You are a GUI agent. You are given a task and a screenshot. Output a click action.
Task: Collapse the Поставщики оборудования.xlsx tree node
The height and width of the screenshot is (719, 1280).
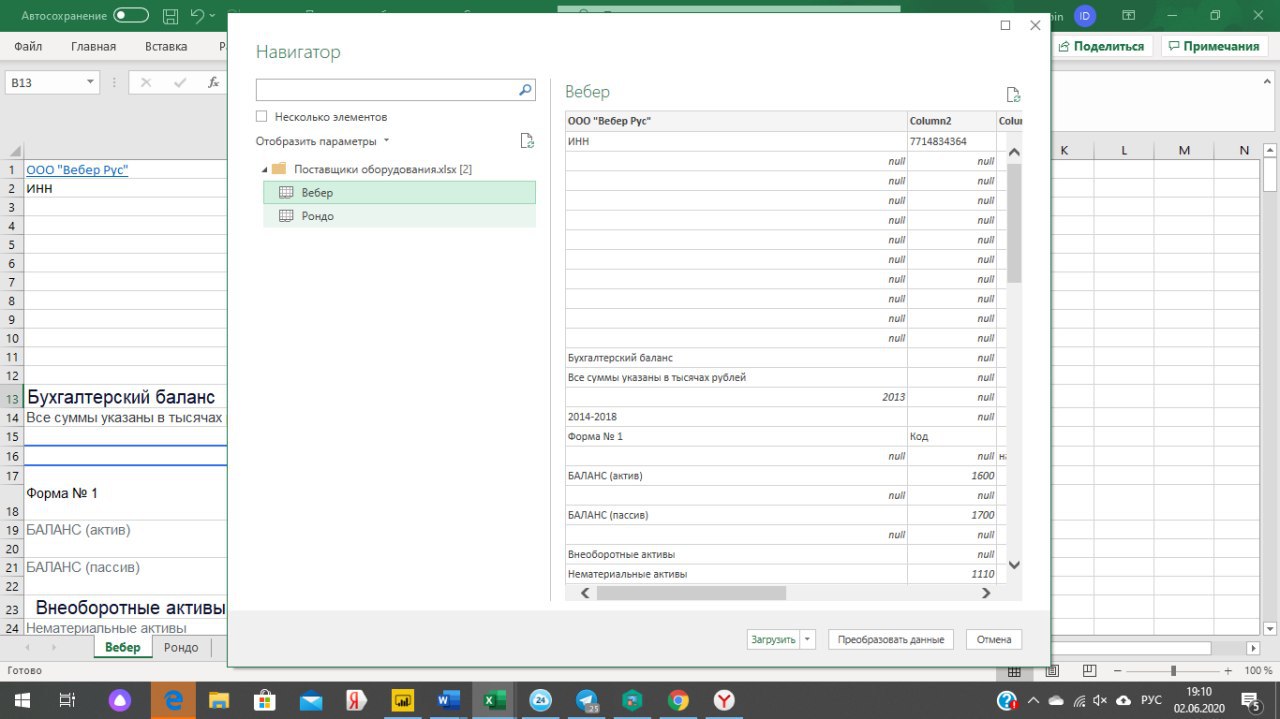tap(264, 170)
